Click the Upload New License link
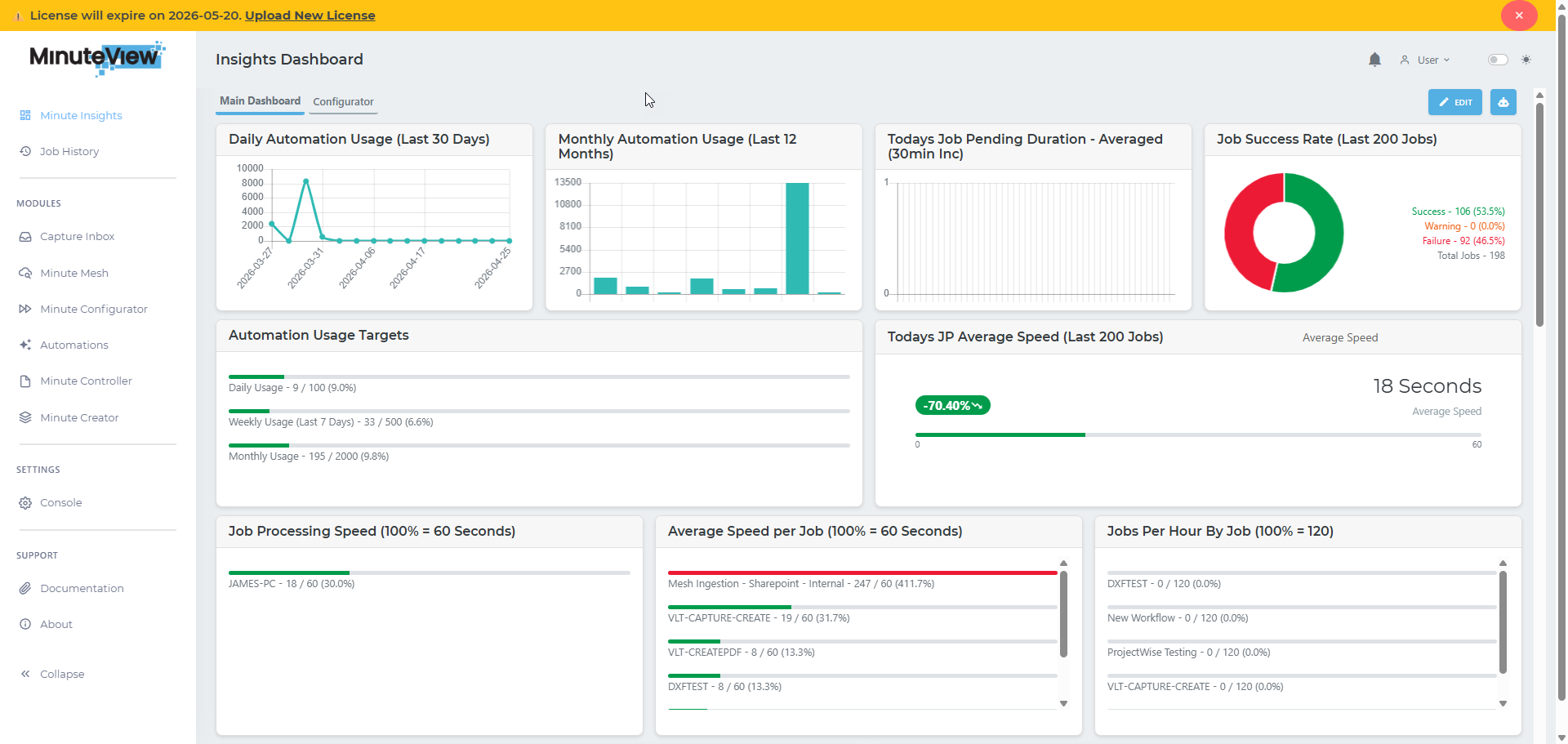This screenshot has height=744, width=1568. (310, 16)
